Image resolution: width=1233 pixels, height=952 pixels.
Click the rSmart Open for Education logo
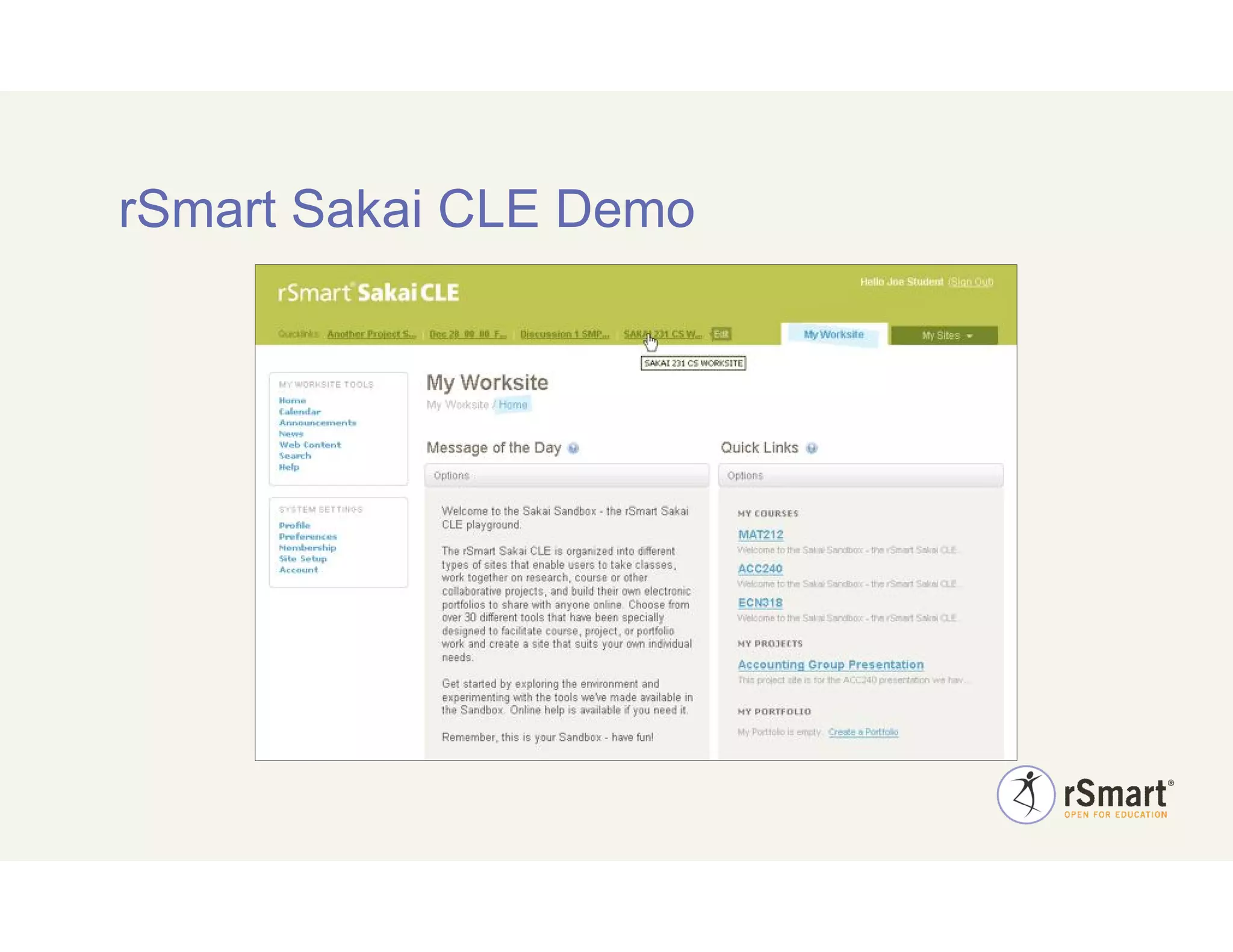point(1085,795)
